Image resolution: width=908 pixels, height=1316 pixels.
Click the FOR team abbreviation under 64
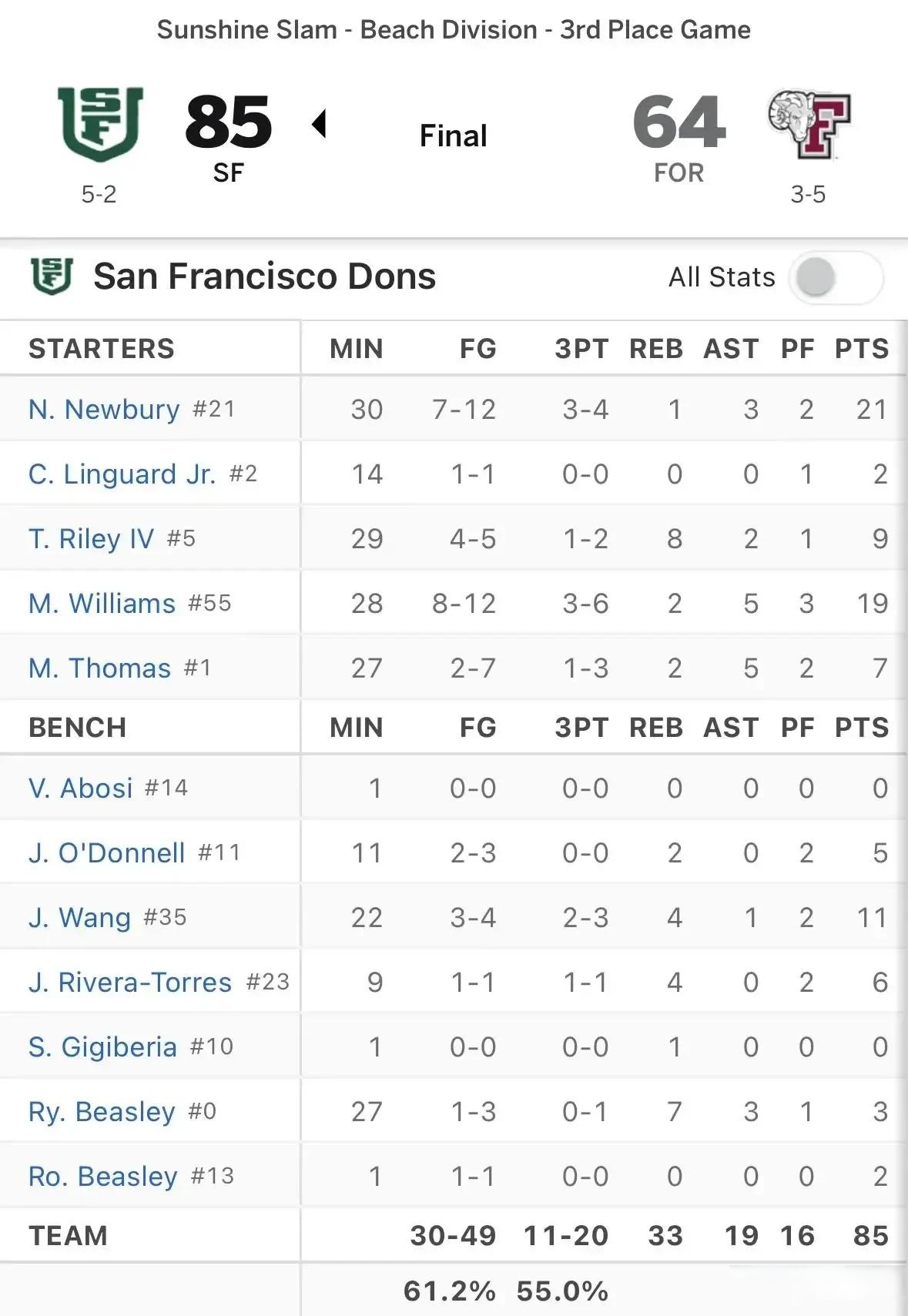click(678, 172)
